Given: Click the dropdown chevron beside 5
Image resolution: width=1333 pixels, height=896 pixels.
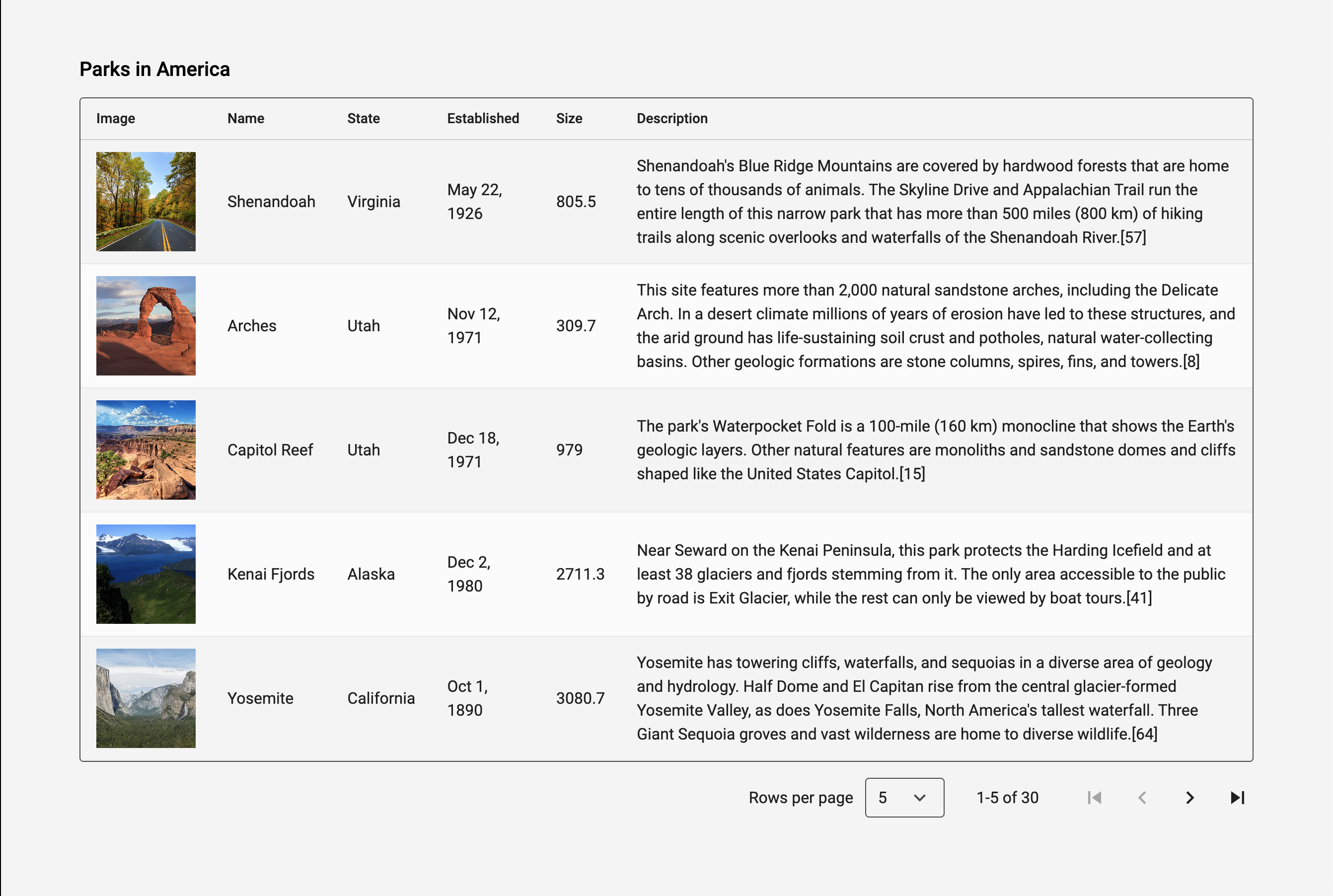Looking at the screenshot, I should click(x=919, y=798).
